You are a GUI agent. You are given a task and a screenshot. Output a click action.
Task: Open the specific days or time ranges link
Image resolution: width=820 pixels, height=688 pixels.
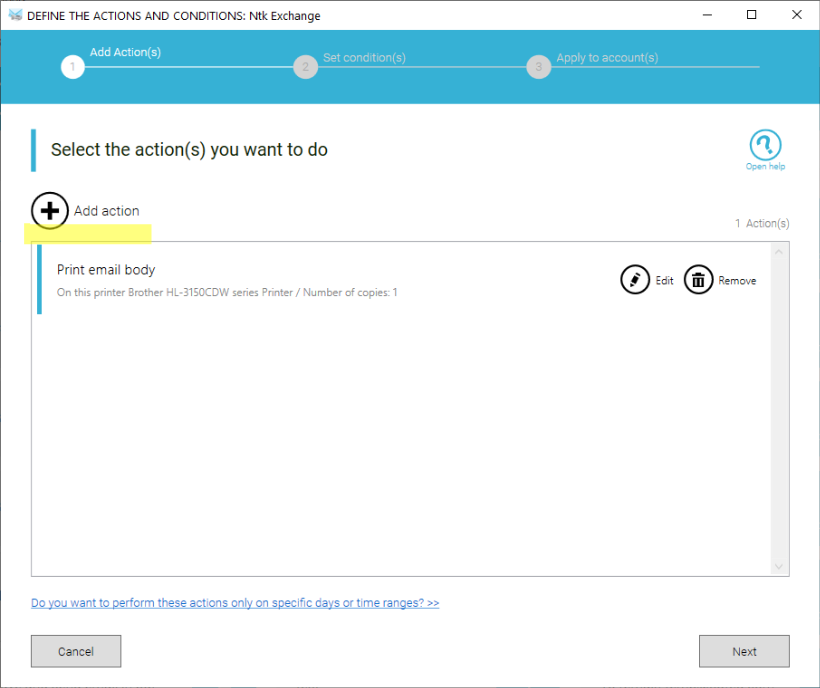pos(235,602)
